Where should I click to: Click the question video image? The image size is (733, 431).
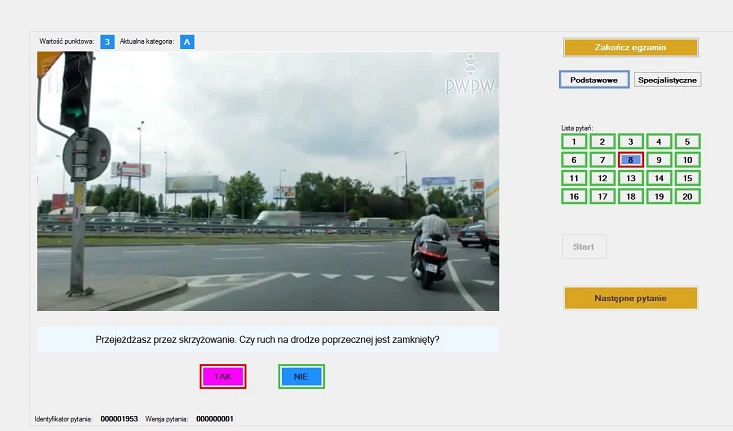[268, 181]
